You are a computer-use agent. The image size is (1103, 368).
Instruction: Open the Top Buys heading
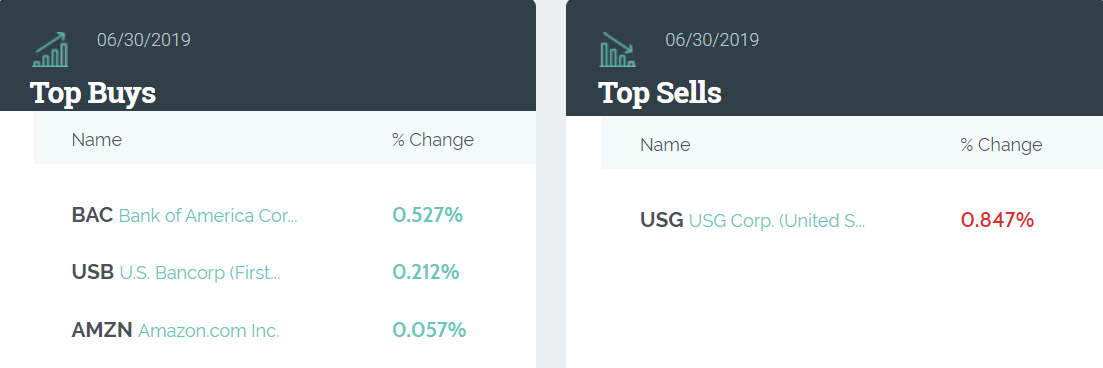click(93, 93)
